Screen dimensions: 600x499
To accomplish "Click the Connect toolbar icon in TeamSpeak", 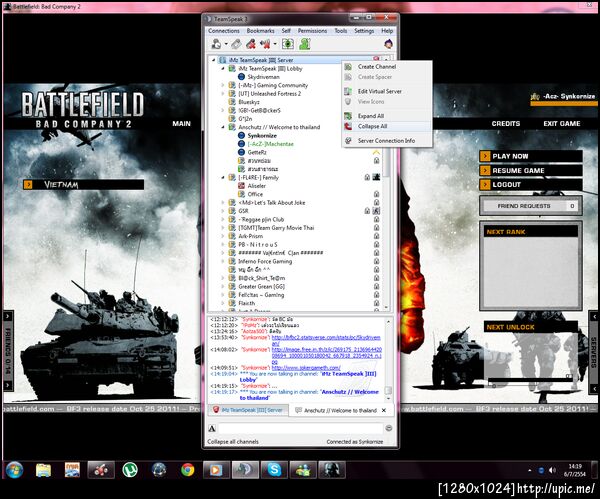I will click(216, 44).
